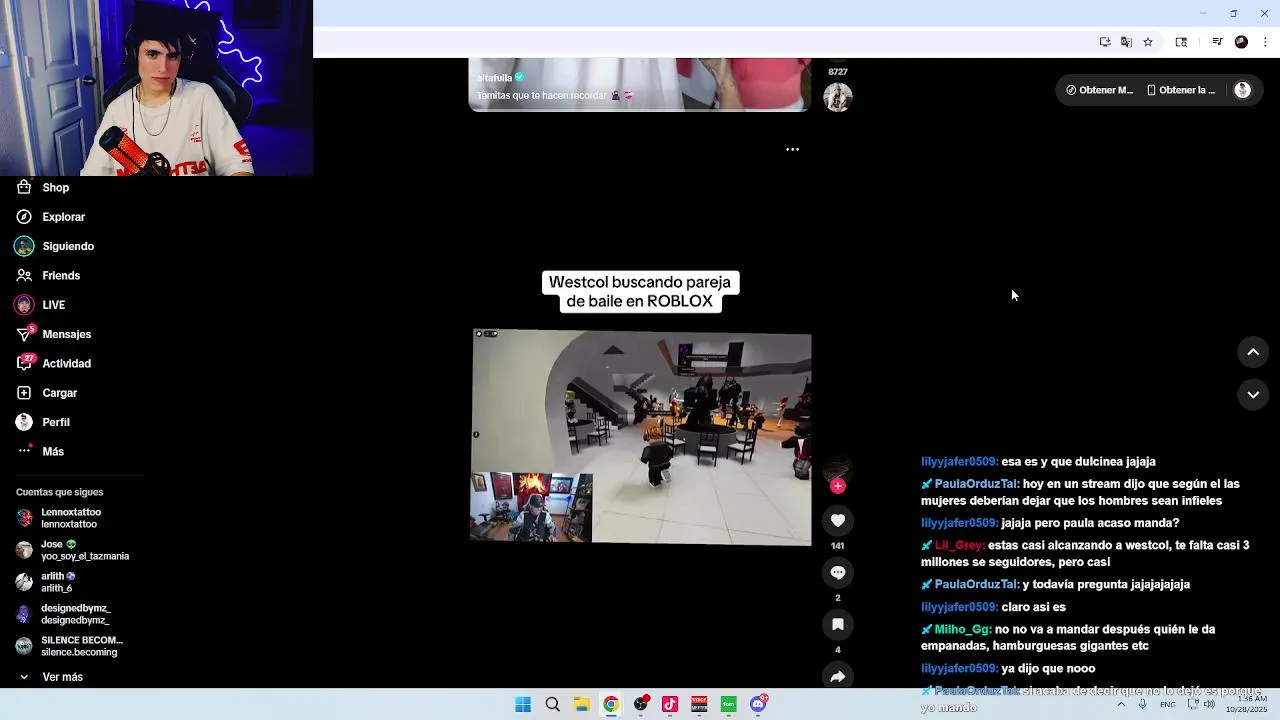Click the microphone icon in system tray
The height and width of the screenshot is (720, 1280).
(1143, 704)
